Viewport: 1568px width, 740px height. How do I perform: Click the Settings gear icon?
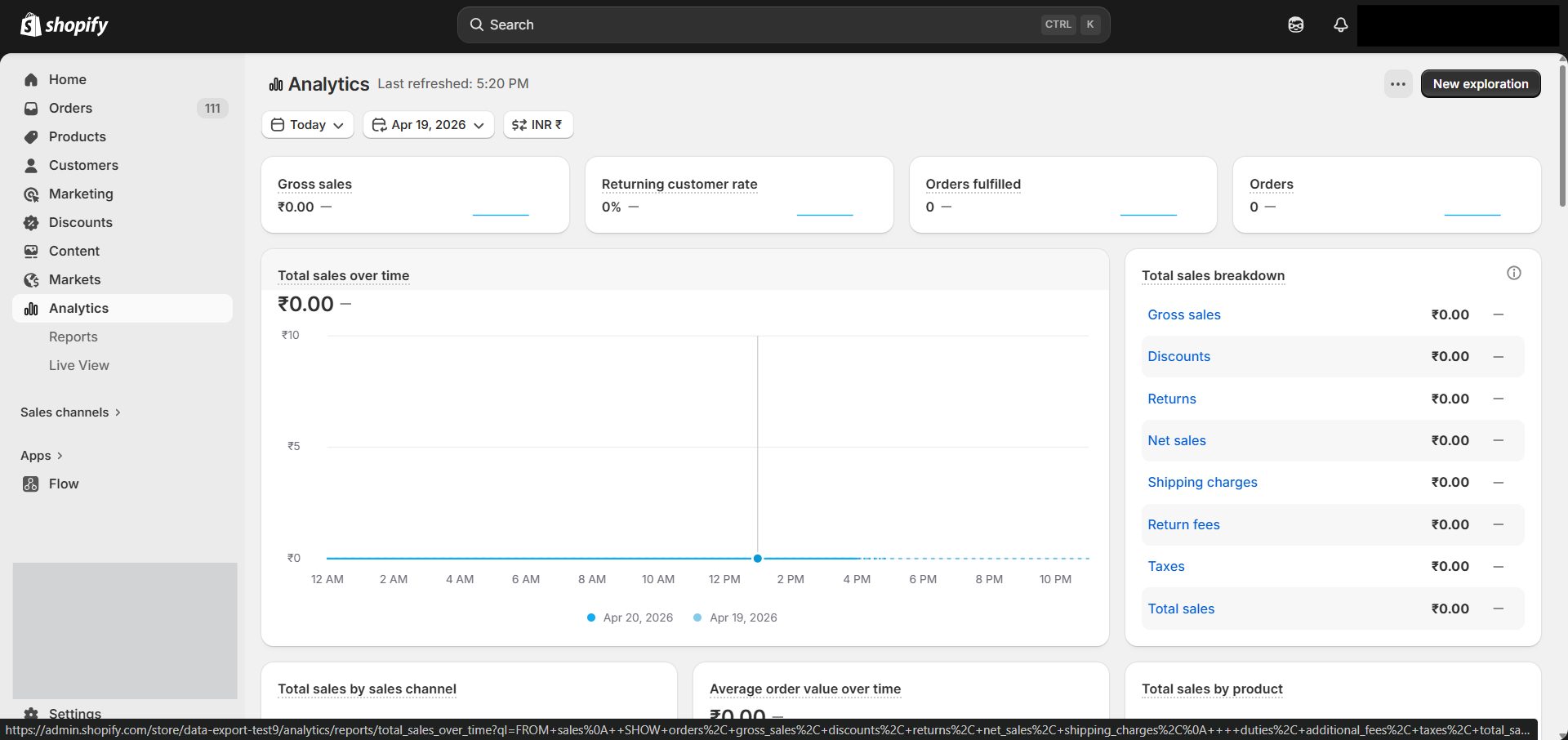[31, 713]
